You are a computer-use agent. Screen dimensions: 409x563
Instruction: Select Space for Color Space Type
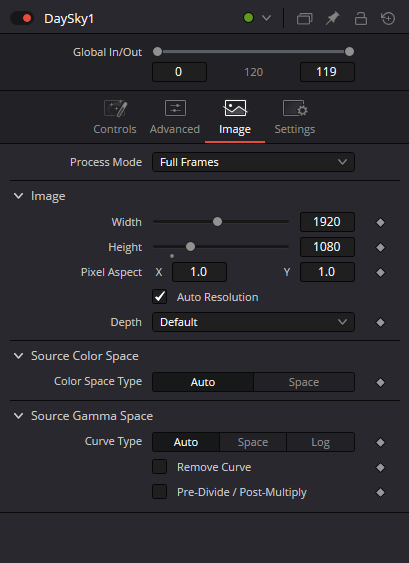[x=304, y=382]
